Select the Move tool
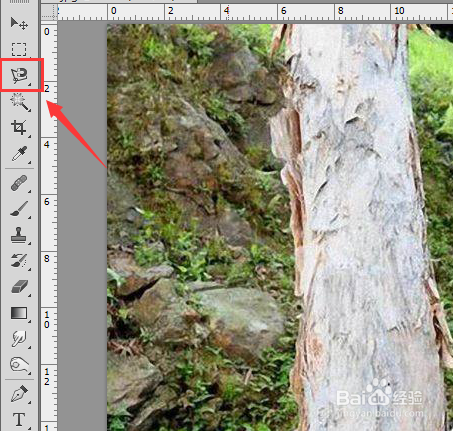Screen dimensions: 453x431 coord(19,23)
